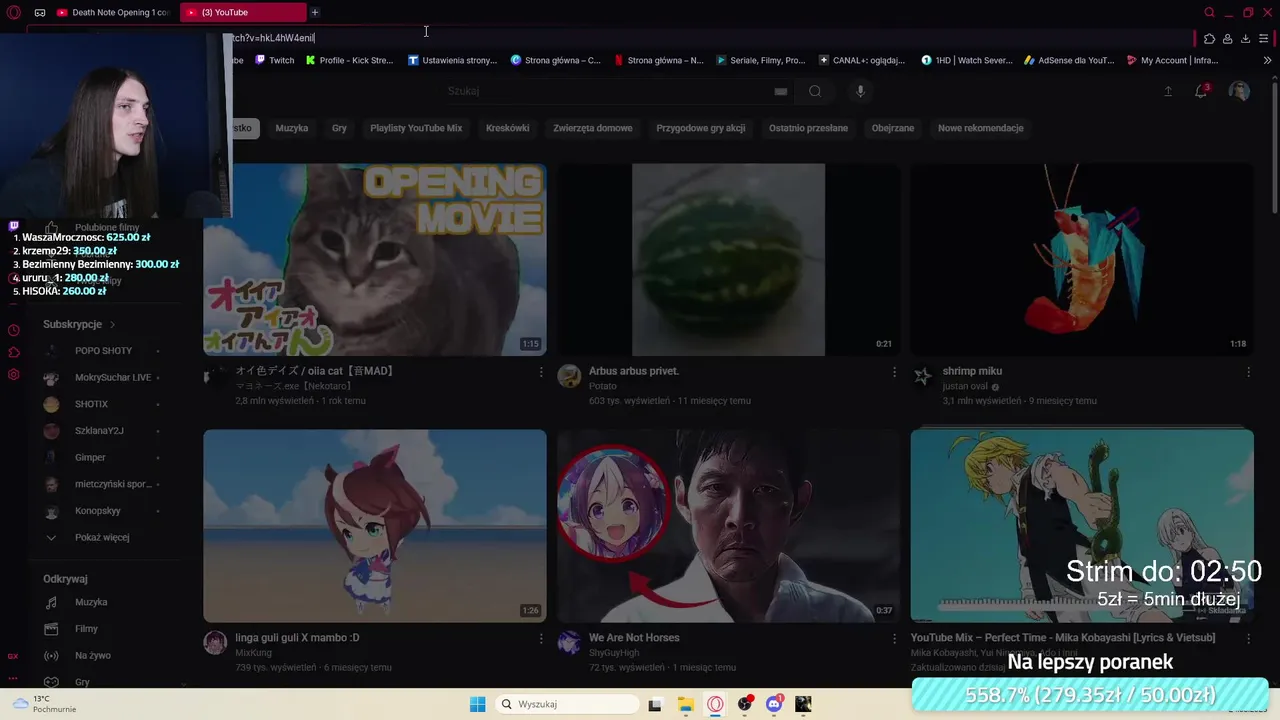Open the MokrySuchar LIVE subscription

click(100, 377)
